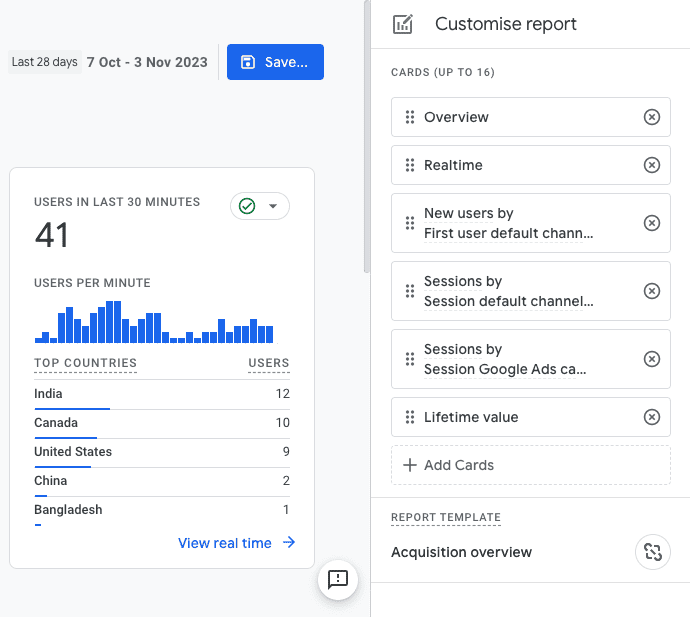Grab the Lifetime value card drag handle
Viewport: 690px width, 620px height.
coord(410,417)
